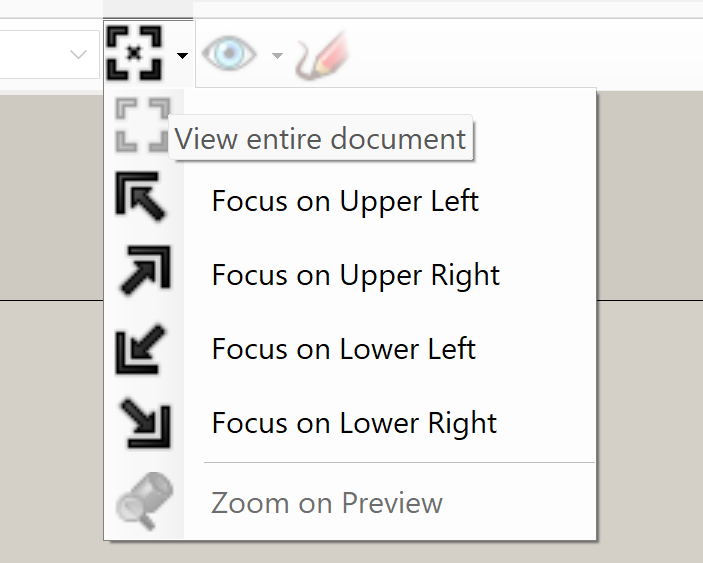Select the Focus on Lower Left label
This screenshot has width=703, height=563.
coord(343,349)
